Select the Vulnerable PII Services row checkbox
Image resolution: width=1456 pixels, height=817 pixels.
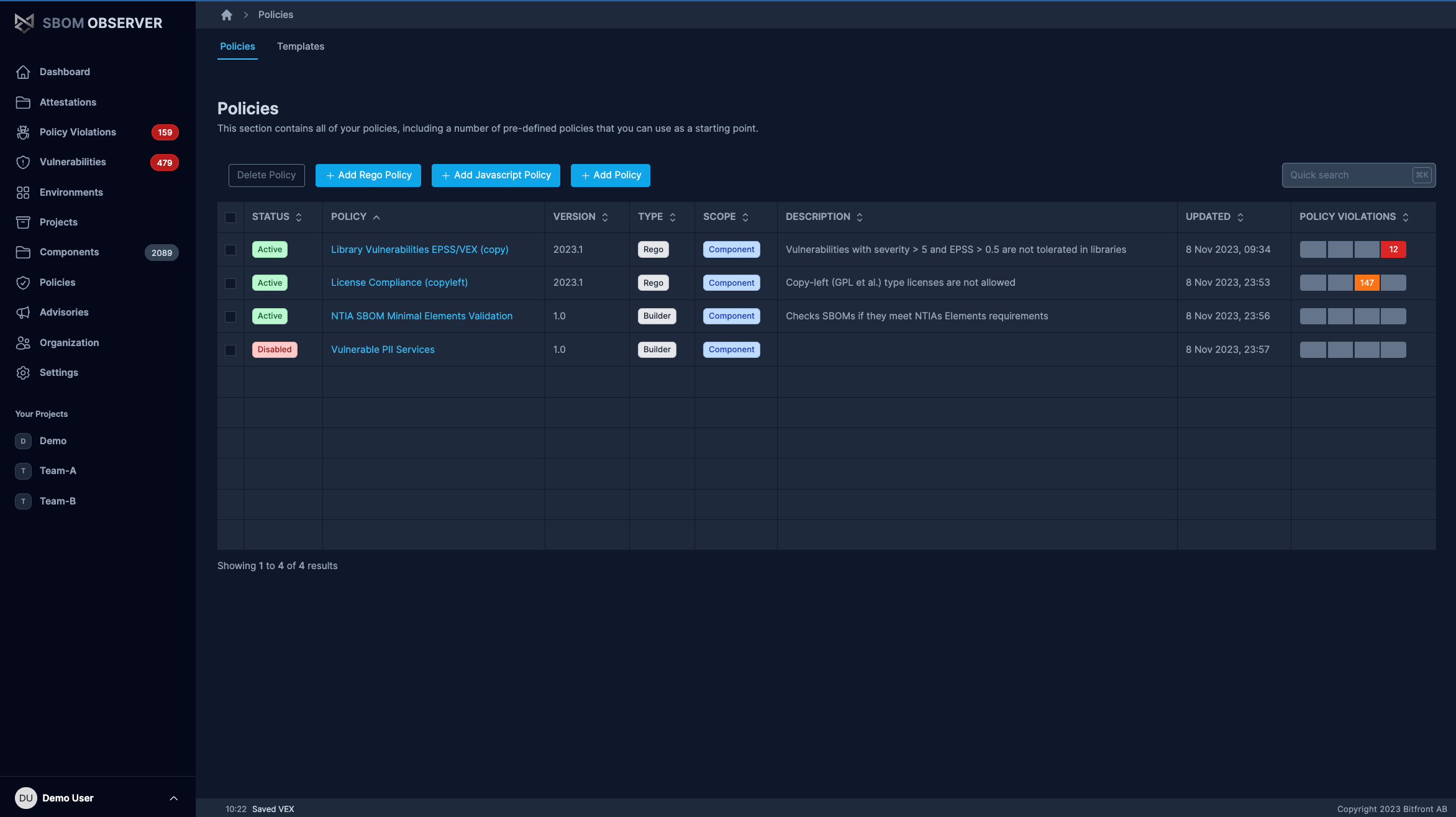230,350
